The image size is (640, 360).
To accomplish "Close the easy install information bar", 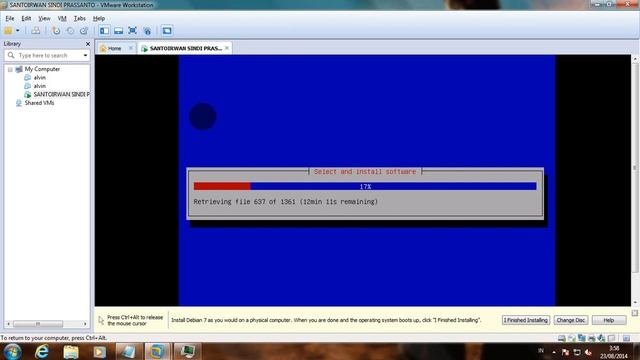I will coord(635,313).
